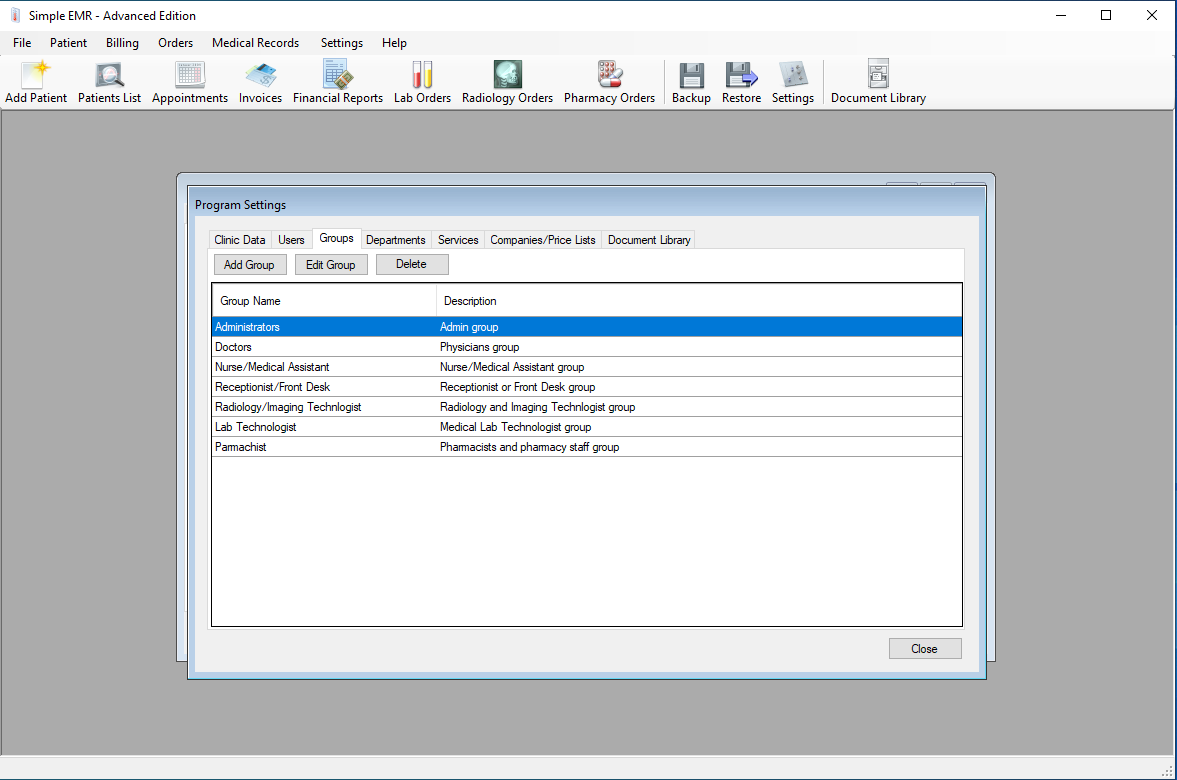Open the Add Patient tool
The height and width of the screenshot is (780, 1177).
pyautogui.click(x=35, y=80)
